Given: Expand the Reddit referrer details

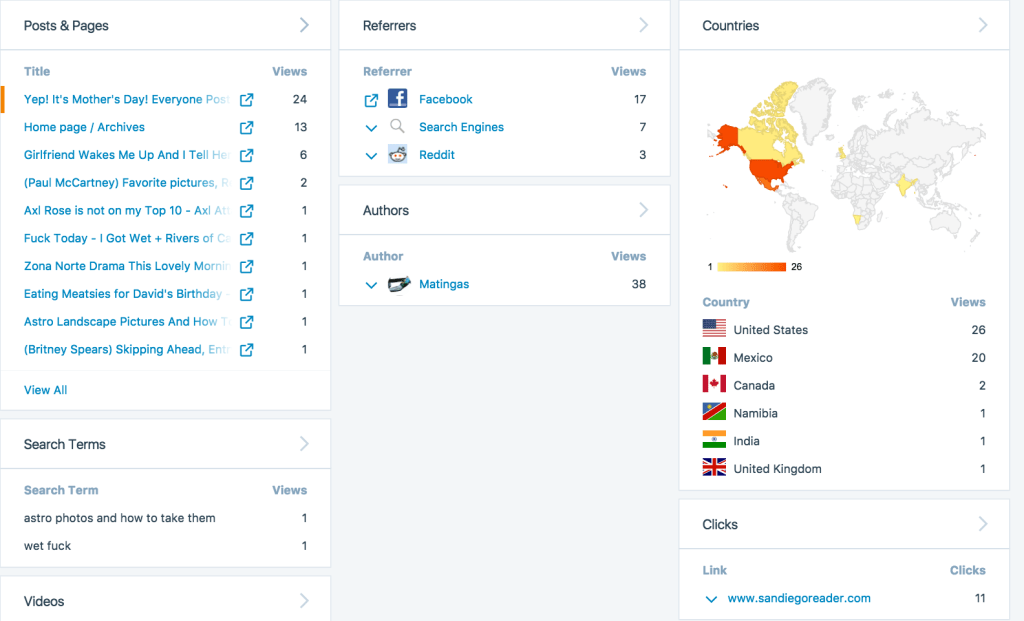Looking at the screenshot, I should point(371,156).
